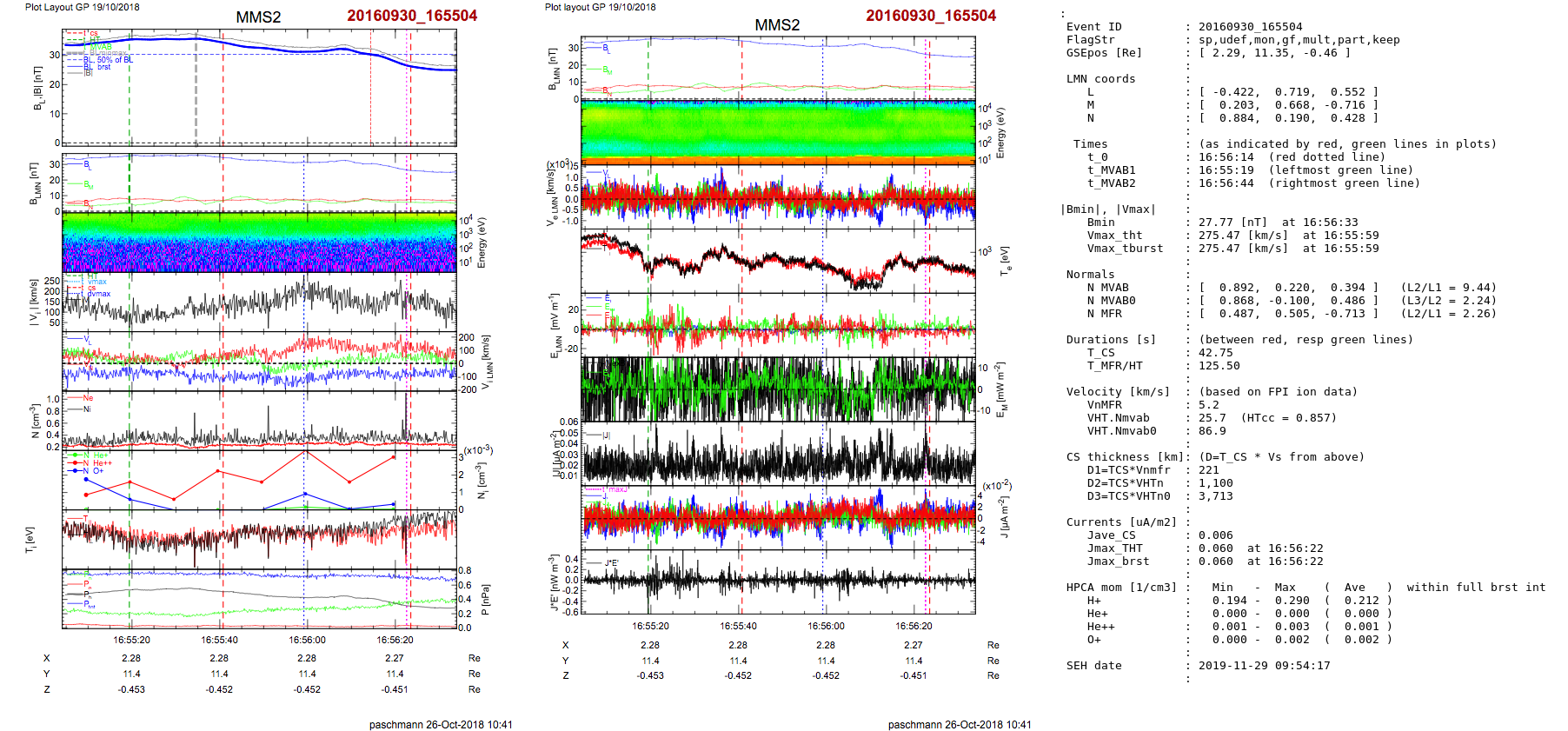Click the MMS2 title above left plot

[258, 17]
